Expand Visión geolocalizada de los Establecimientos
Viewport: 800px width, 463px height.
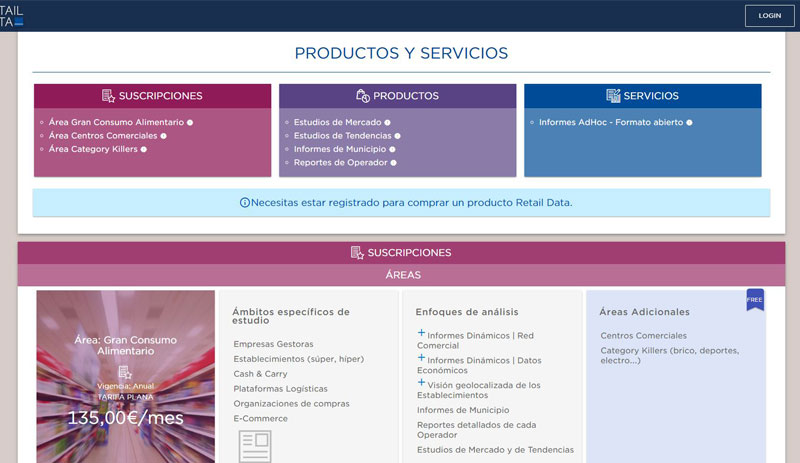[x=421, y=382]
